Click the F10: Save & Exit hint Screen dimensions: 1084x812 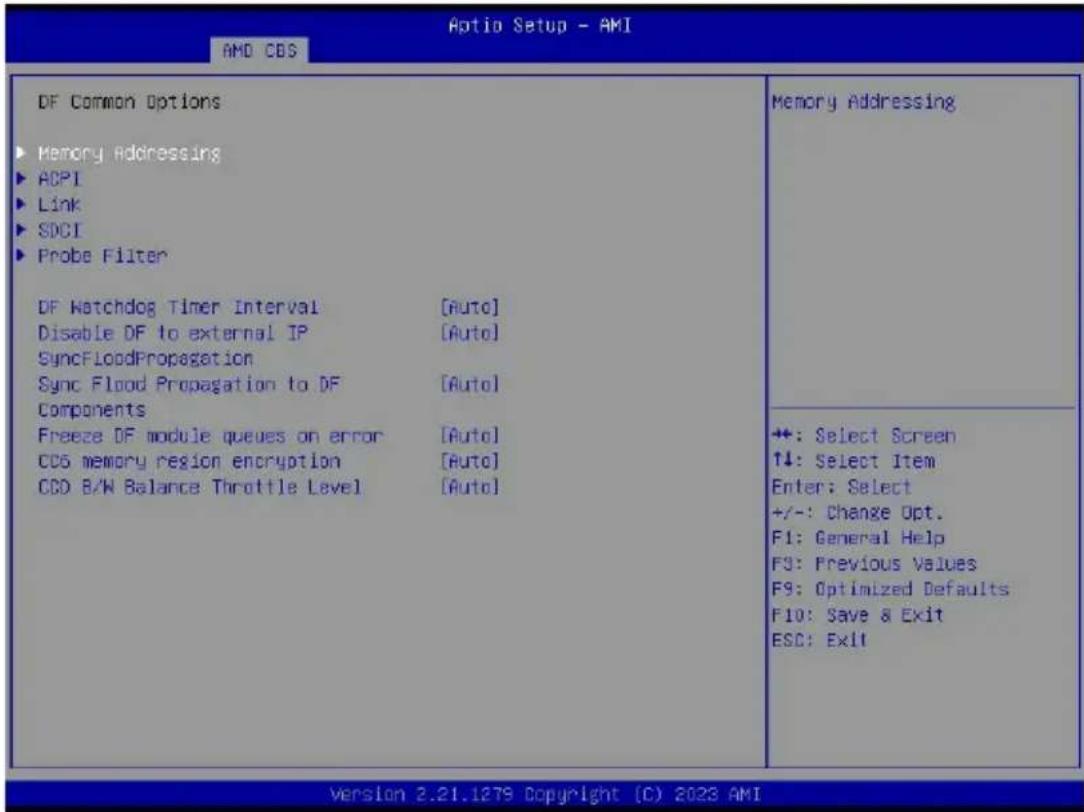(x=857, y=615)
